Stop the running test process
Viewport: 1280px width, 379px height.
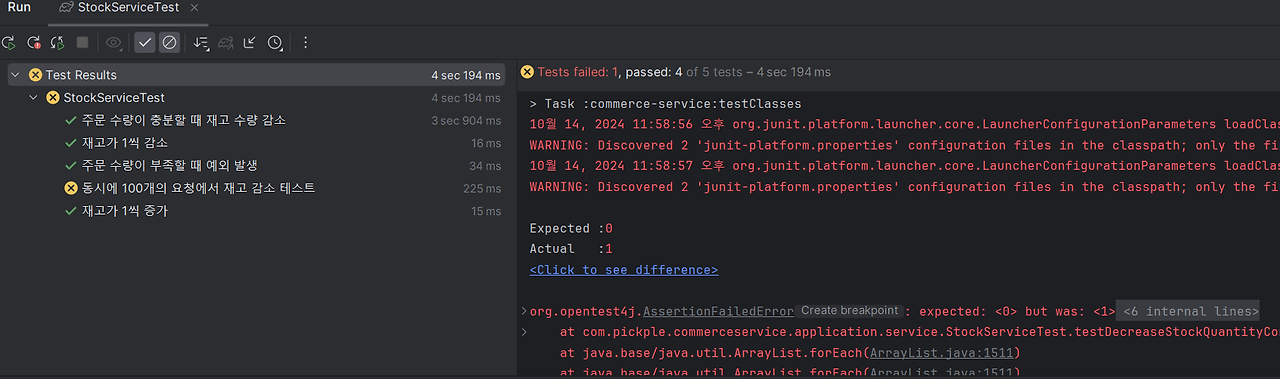click(83, 43)
